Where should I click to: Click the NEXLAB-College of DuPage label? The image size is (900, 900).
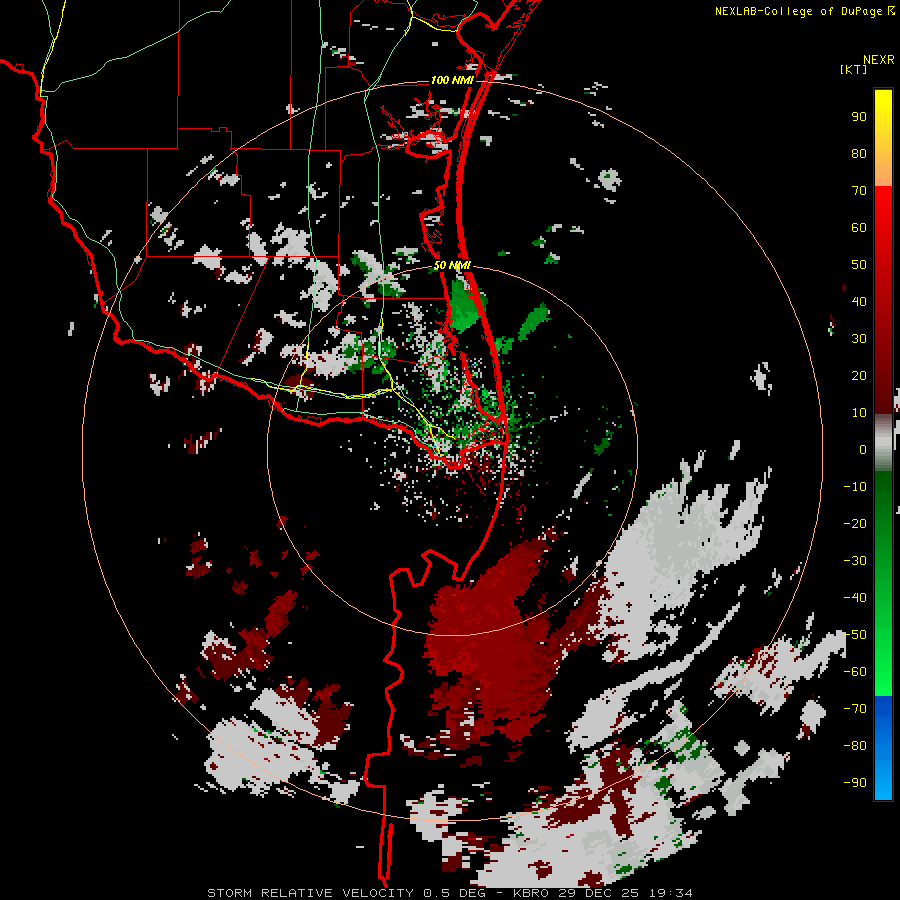click(799, 11)
